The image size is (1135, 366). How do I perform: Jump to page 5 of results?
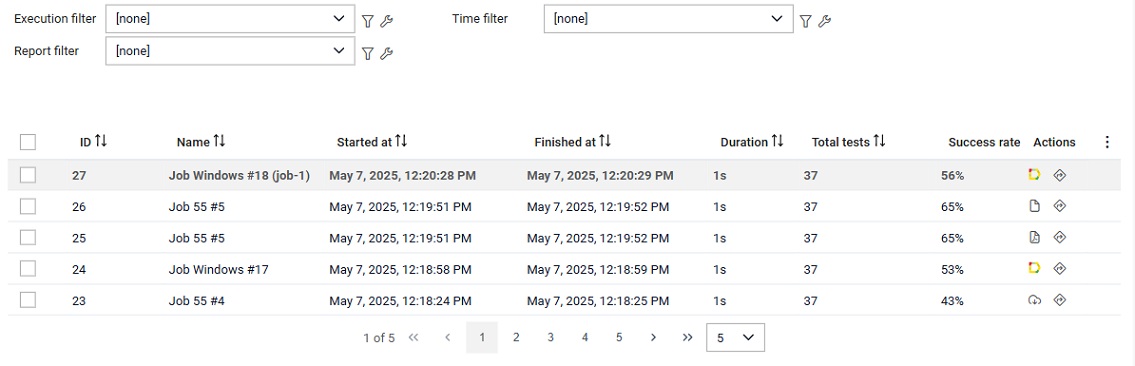click(x=619, y=337)
